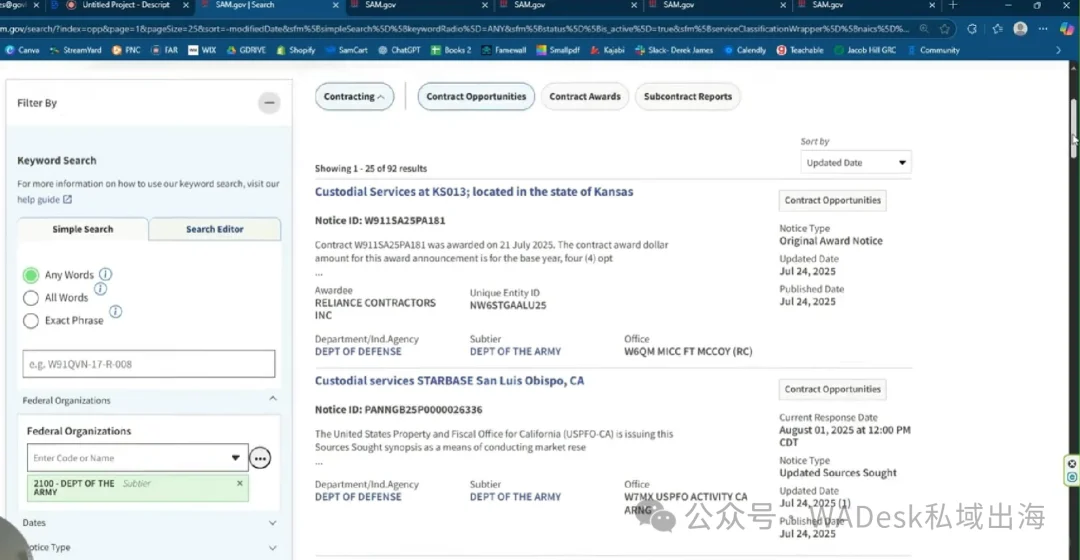The height and width of the screenshot is (560, 1080).
Task: Open the Smallpdf bookmark
Action: pos(558,50)
